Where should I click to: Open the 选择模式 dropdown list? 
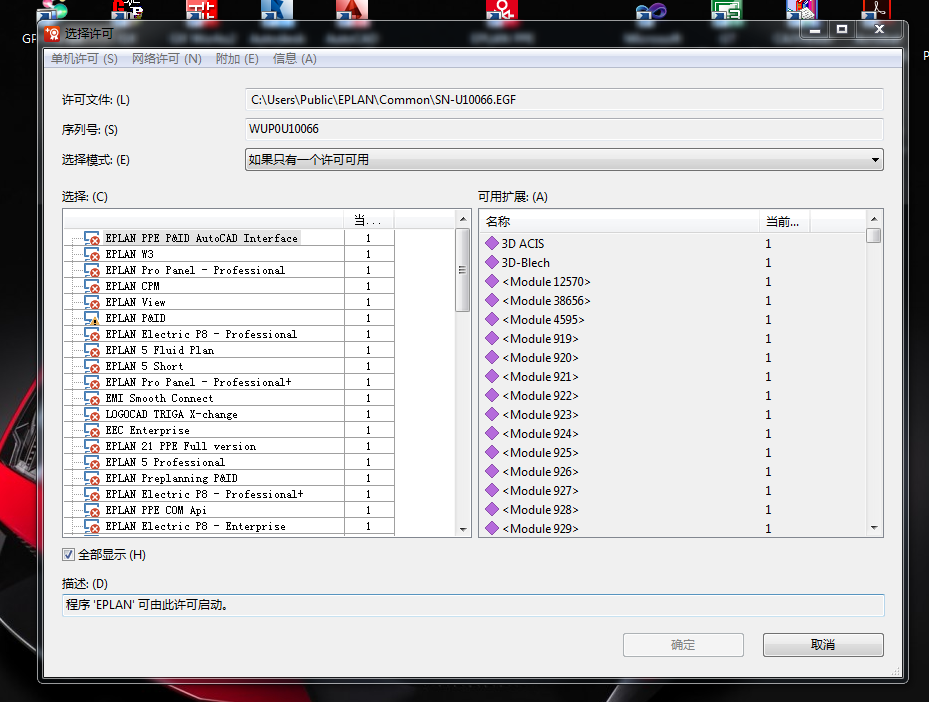875,159
